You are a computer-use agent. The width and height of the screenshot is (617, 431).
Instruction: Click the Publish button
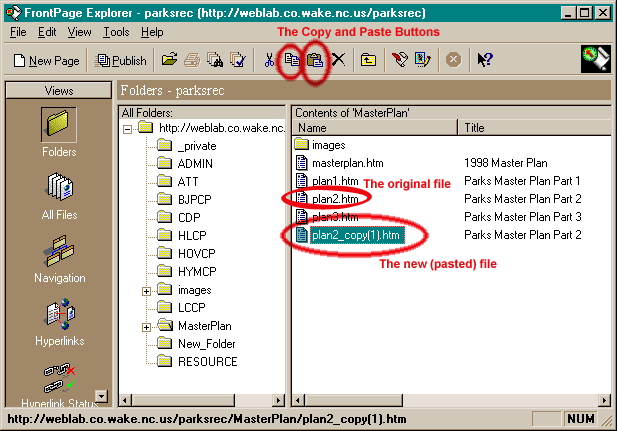pyautogui.click(x=121, y=60)
